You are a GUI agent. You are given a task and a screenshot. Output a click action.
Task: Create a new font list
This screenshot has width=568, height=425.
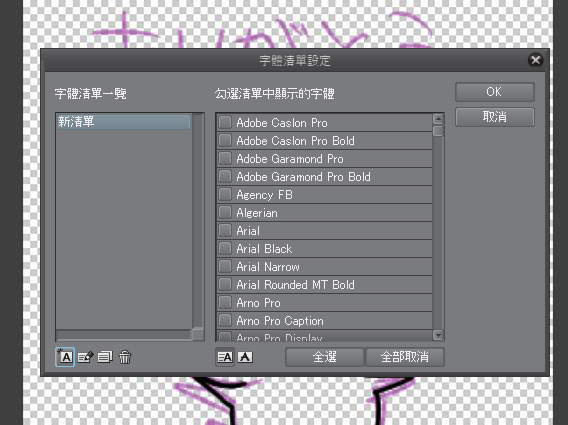65,357
